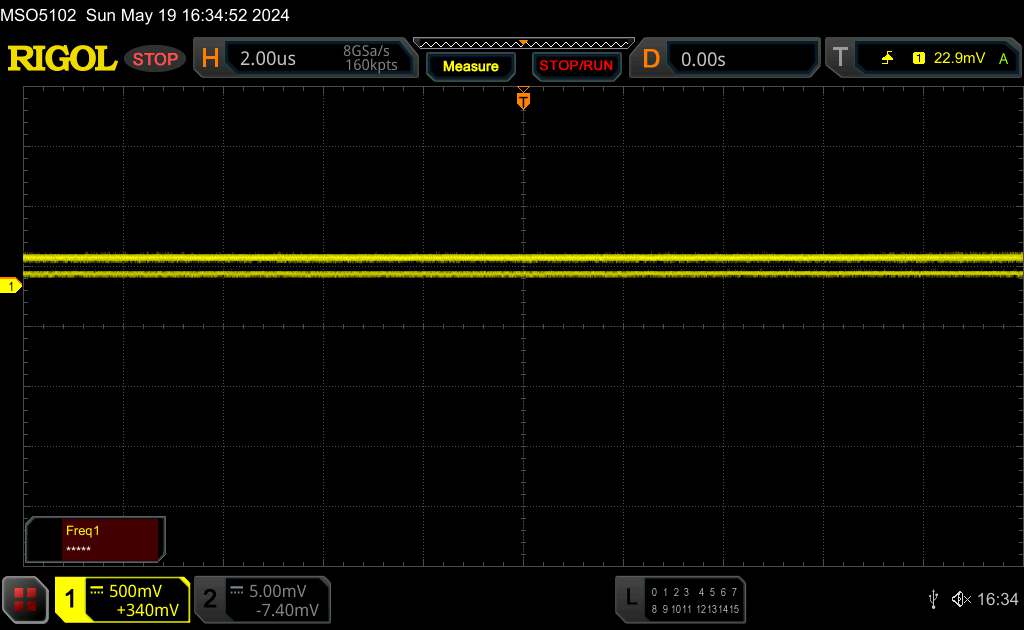The width and height of the screenshot is (1024, 630).
Task: Click channel 1 DC coupling icon
Action: click(97, 590)
